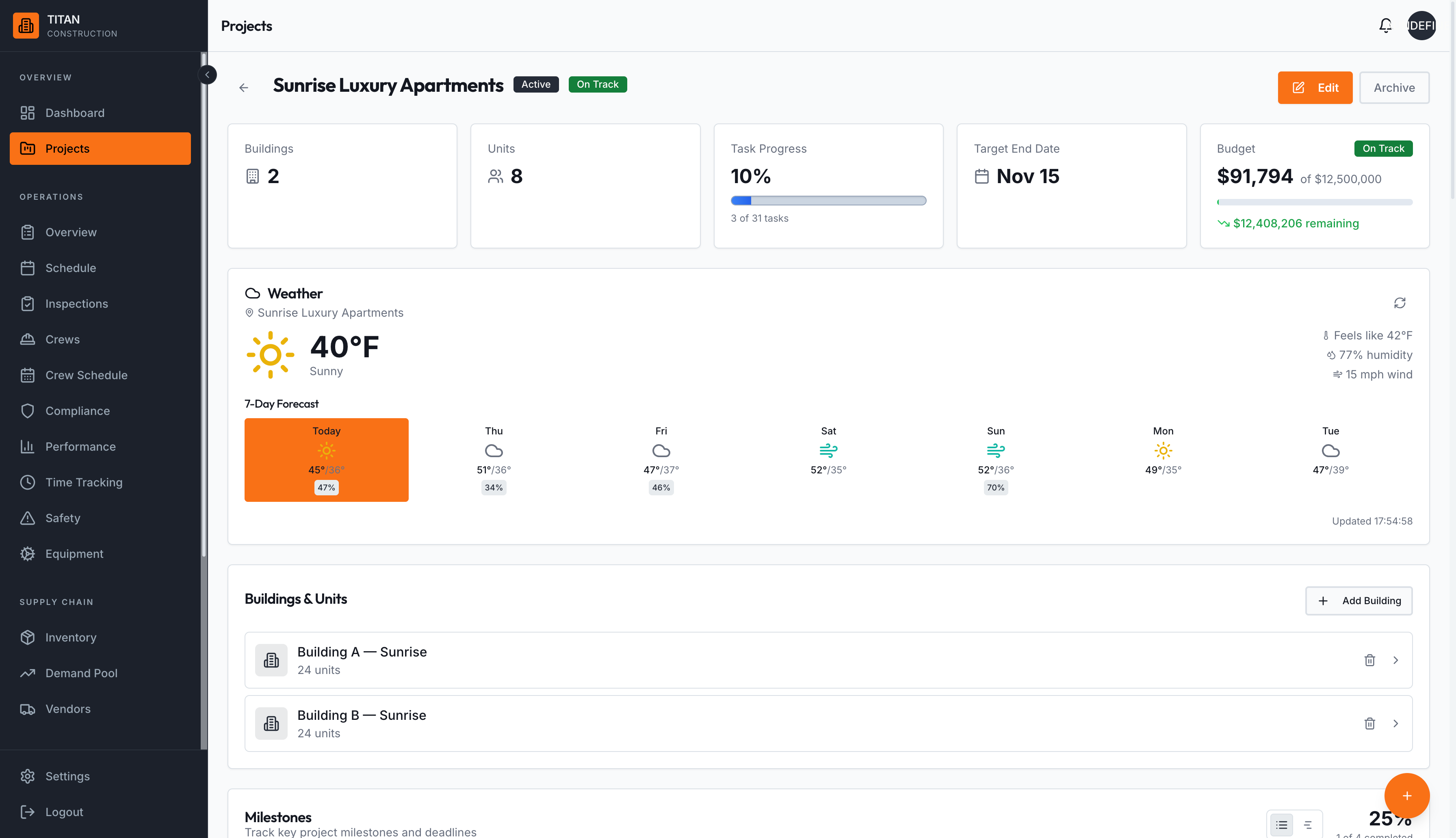Image resolution: width=1456 pixels, height=838 pixels.
Task: Click the Vendors truck icon
Action: click(28, 708)
